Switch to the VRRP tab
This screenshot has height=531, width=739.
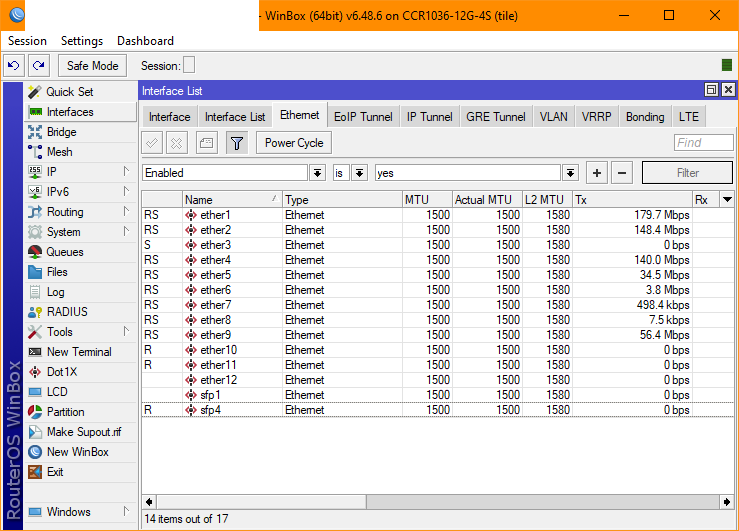point(597,117)
